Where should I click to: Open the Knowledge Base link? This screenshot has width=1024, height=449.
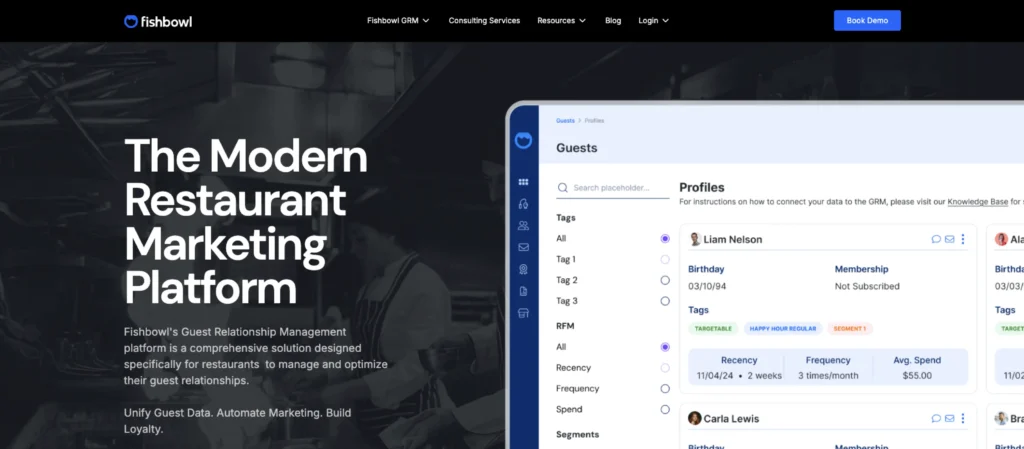978,202
